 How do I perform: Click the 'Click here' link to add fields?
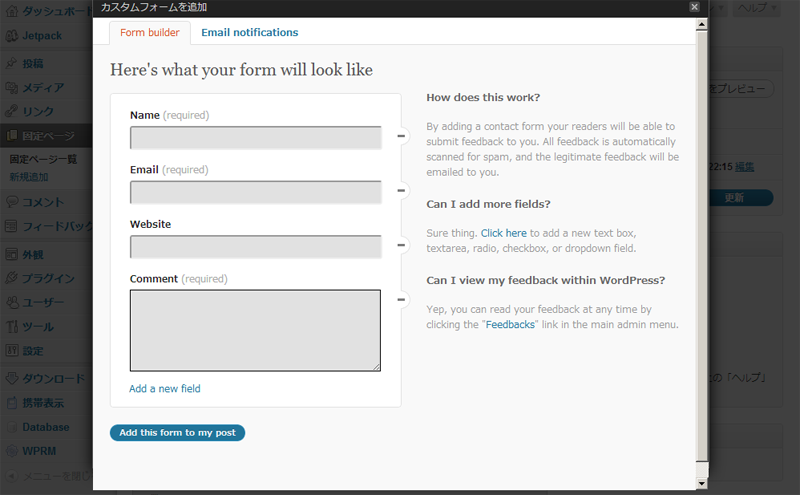[504, 233]
